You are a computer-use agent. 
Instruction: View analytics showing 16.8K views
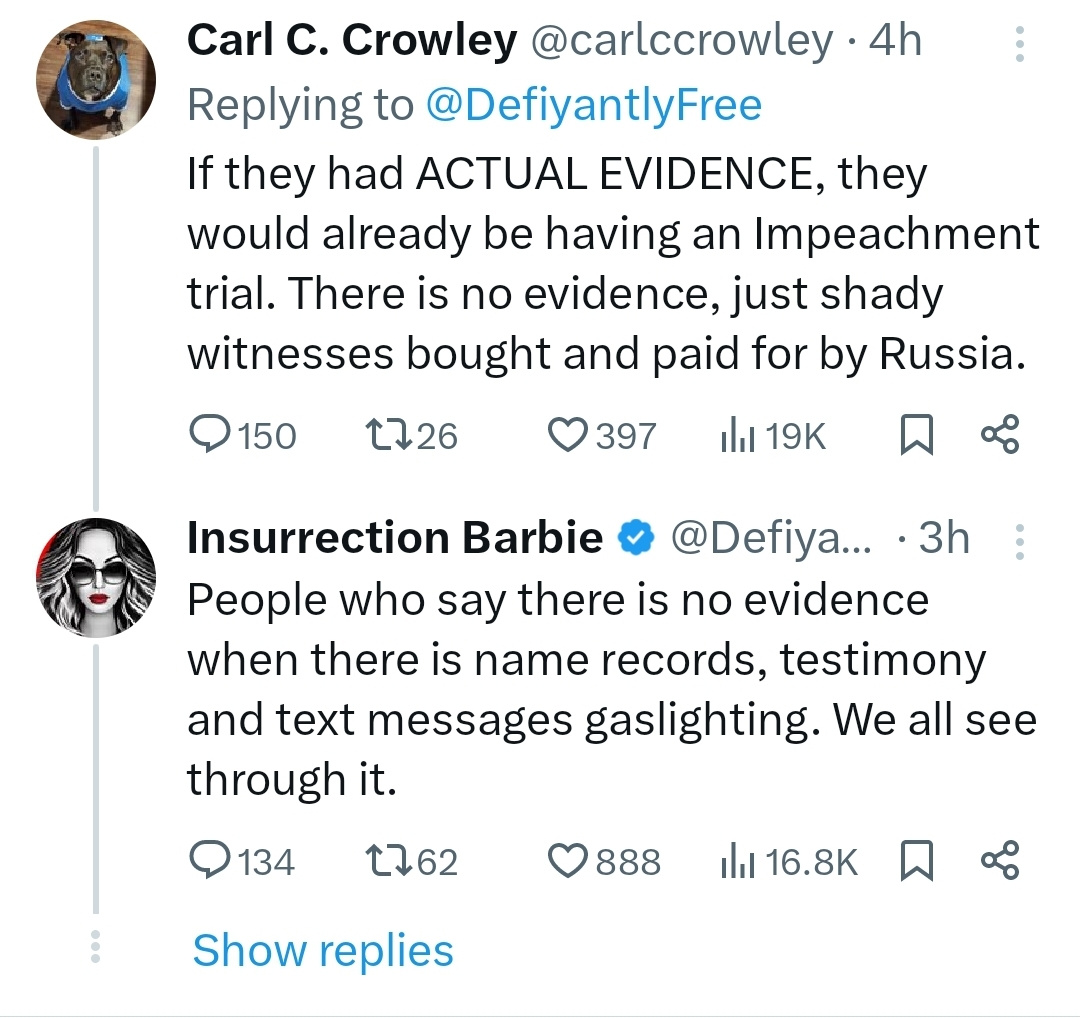click(x=736, y=861)
